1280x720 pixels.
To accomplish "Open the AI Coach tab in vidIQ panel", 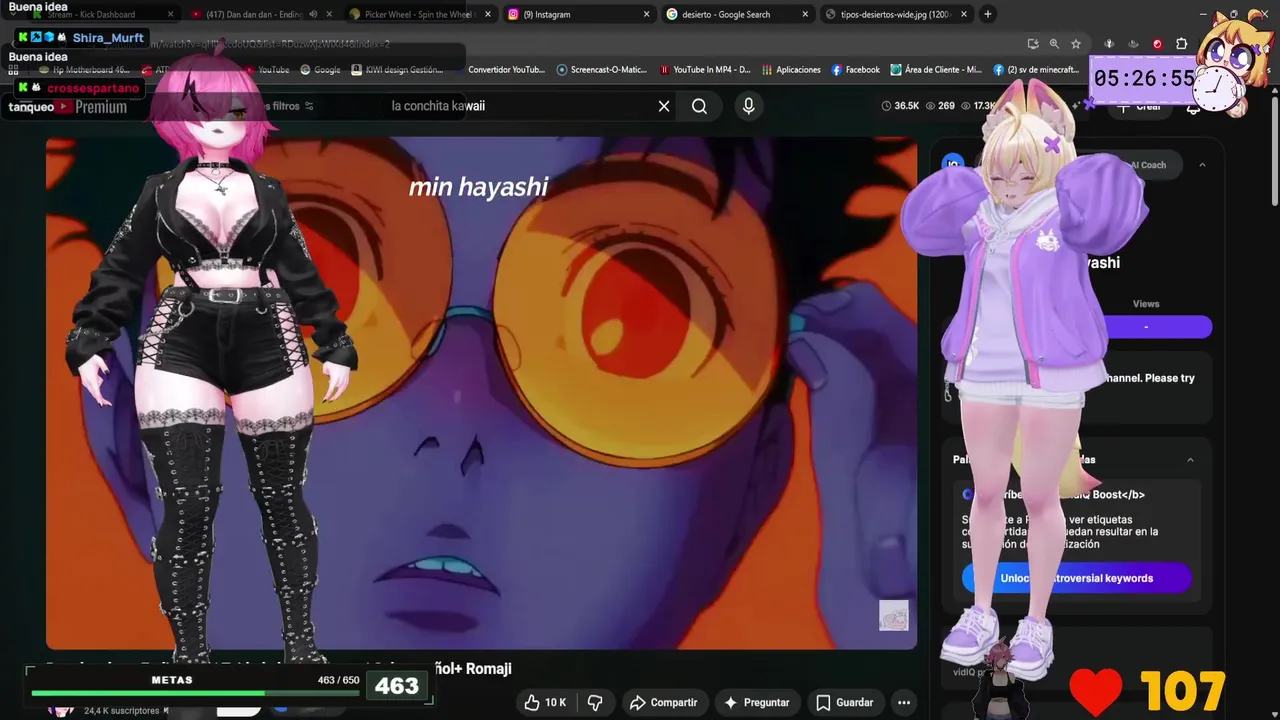I will 1147,165.
